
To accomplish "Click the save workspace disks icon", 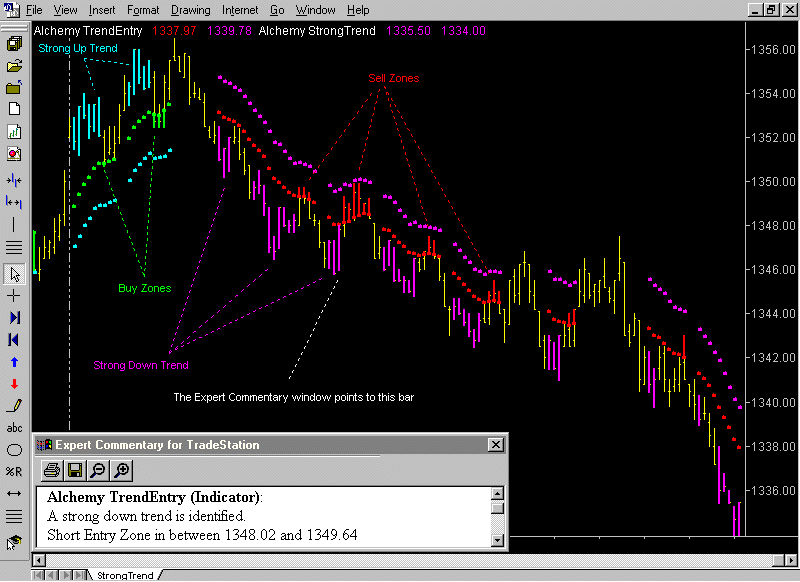I will click(14, 43).
